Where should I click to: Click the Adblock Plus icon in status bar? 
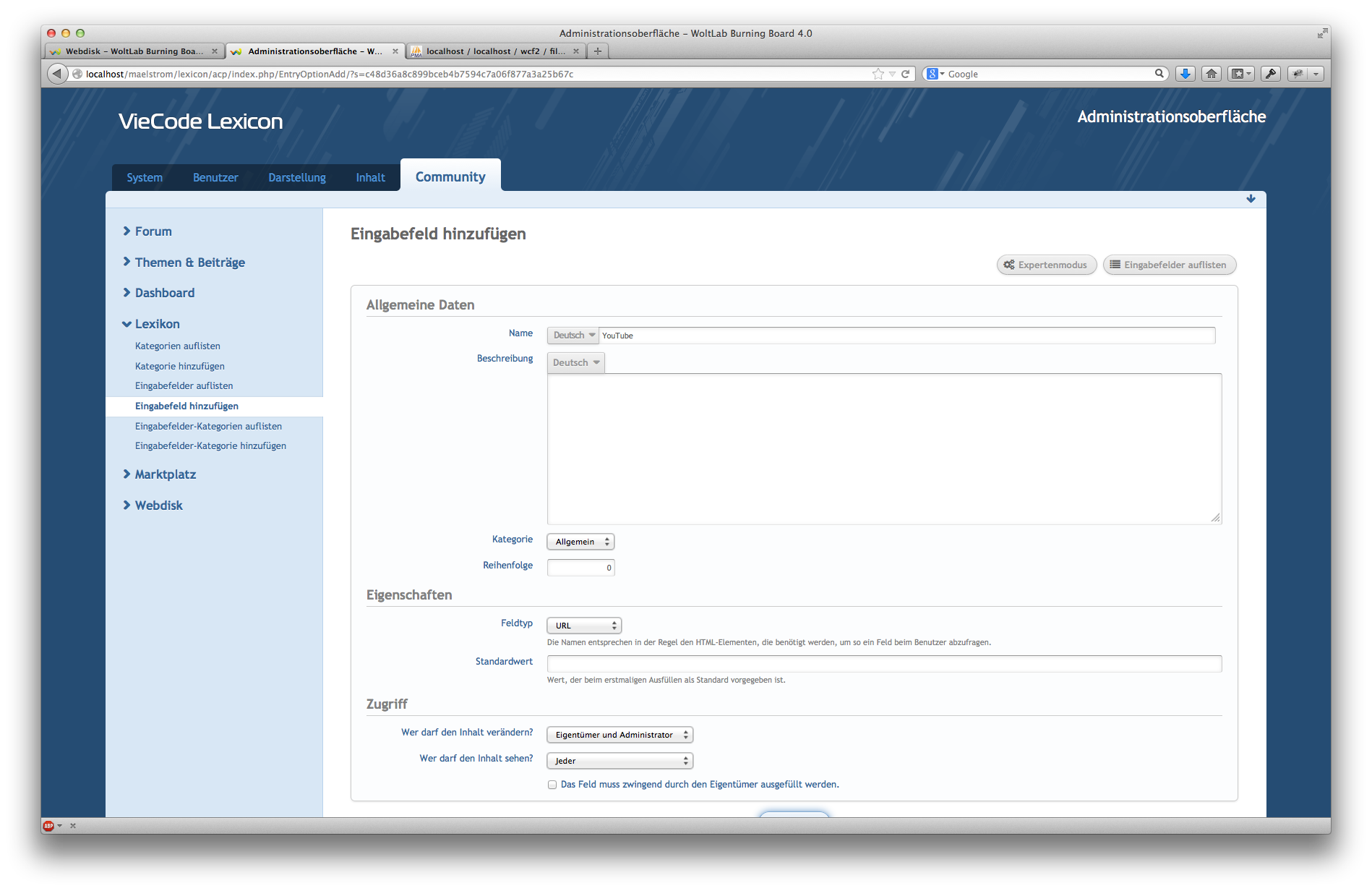click(48, 826)
